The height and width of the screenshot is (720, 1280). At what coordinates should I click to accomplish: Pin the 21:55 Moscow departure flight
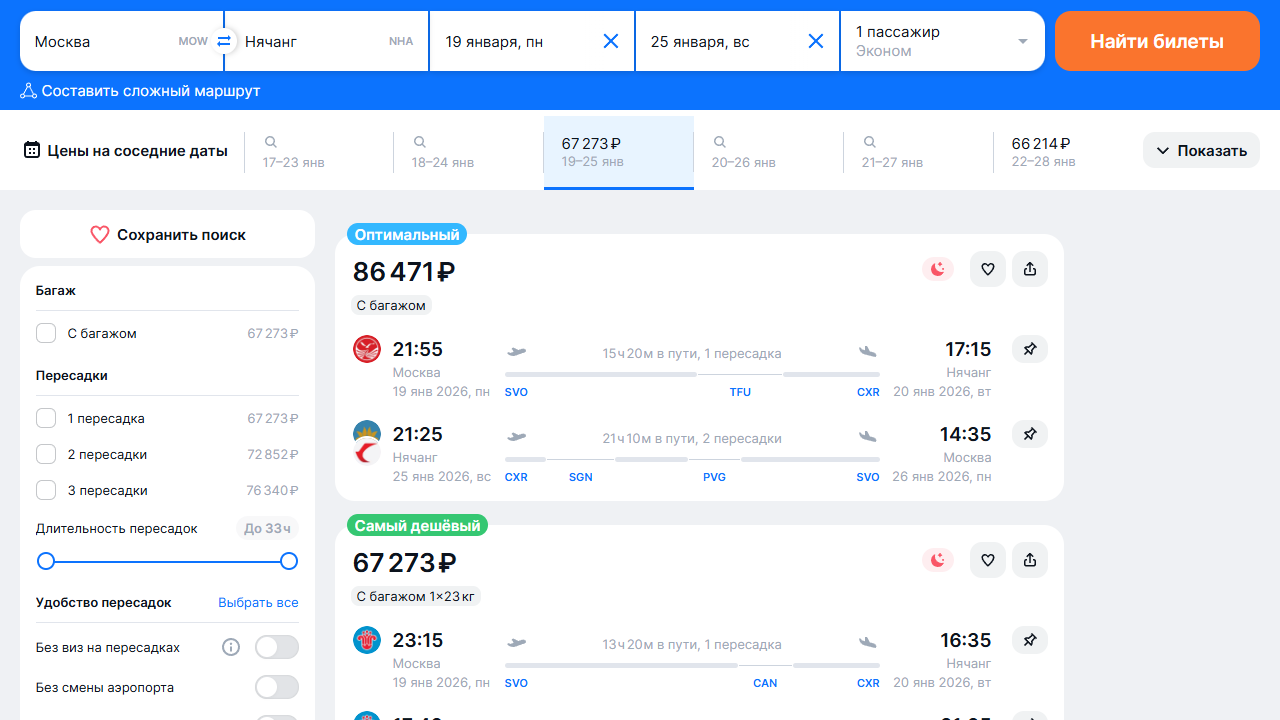[x=1030, y=349]
